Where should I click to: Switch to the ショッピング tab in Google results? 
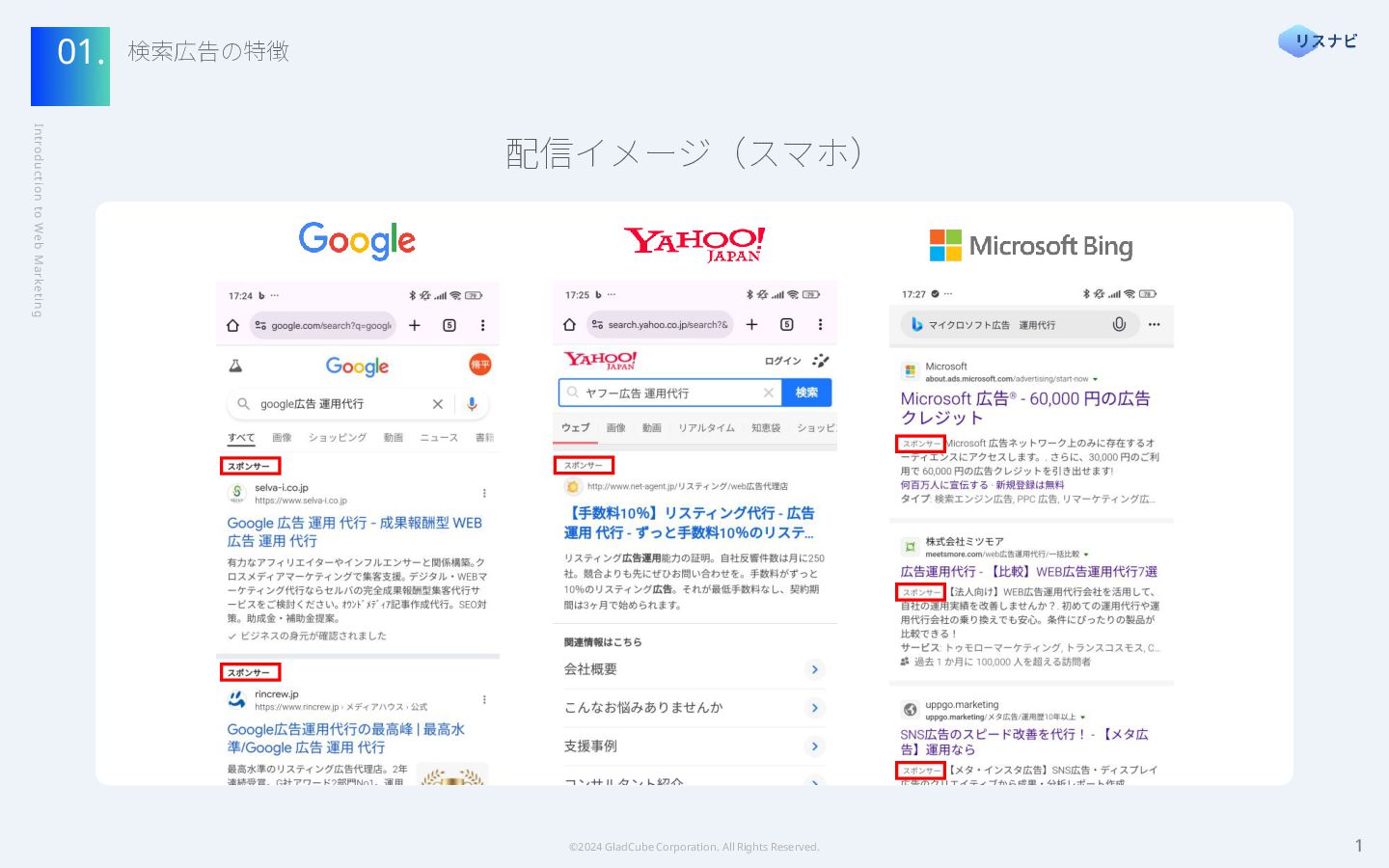338,438
